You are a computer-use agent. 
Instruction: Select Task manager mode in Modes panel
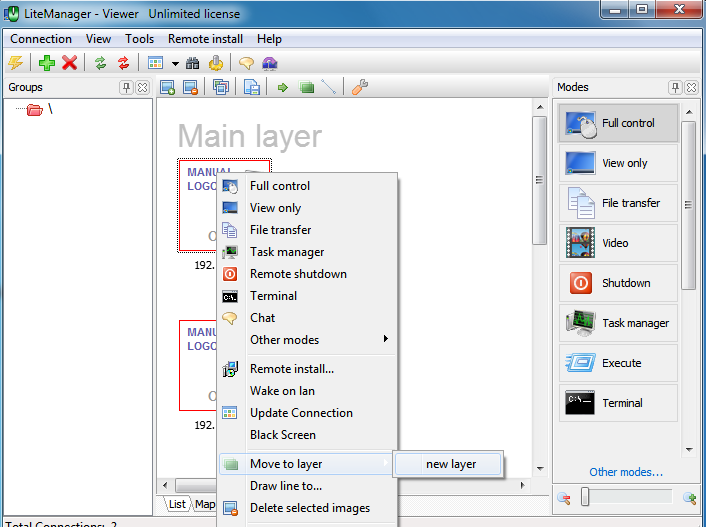(x=618, y=323)
